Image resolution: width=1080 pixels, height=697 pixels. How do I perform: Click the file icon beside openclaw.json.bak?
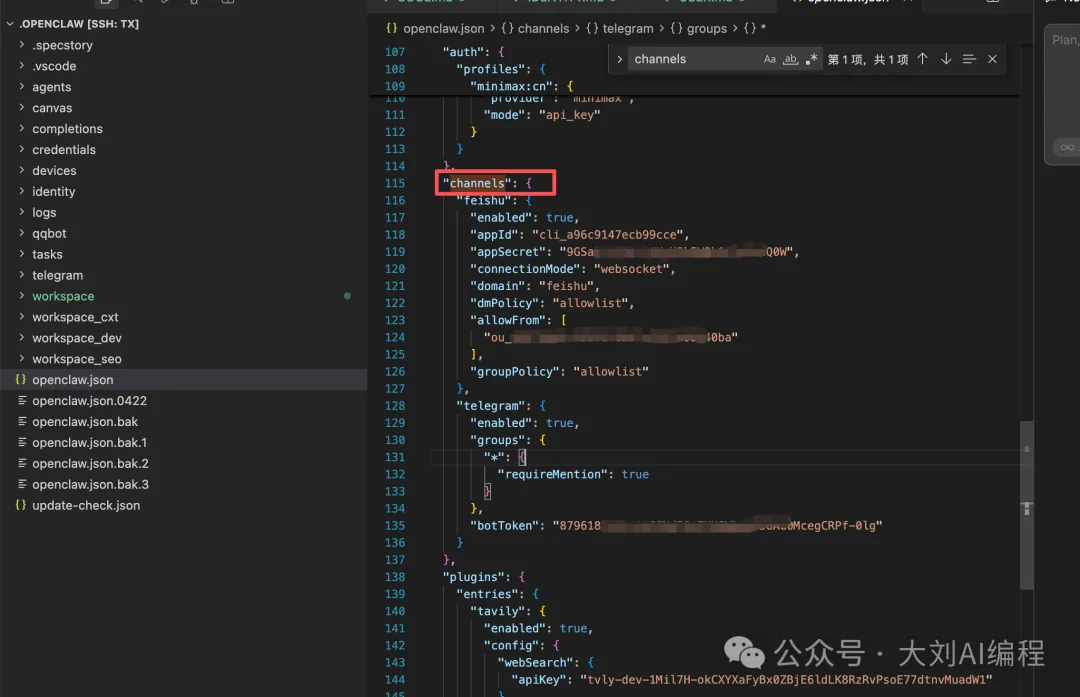(21, 422)
